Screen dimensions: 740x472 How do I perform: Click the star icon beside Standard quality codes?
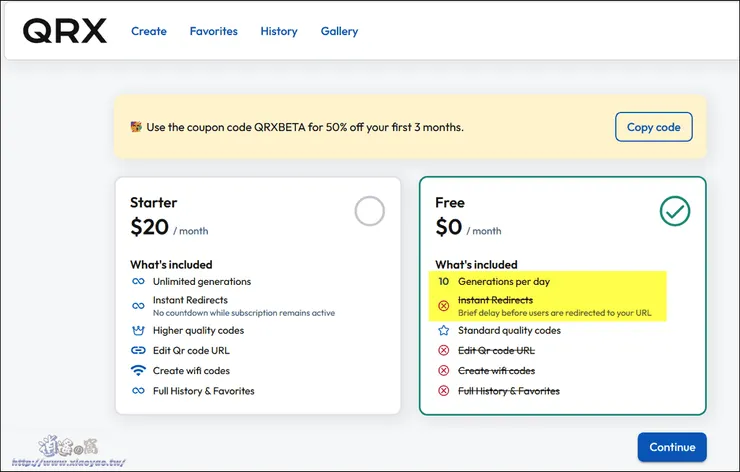coord(443,330)
